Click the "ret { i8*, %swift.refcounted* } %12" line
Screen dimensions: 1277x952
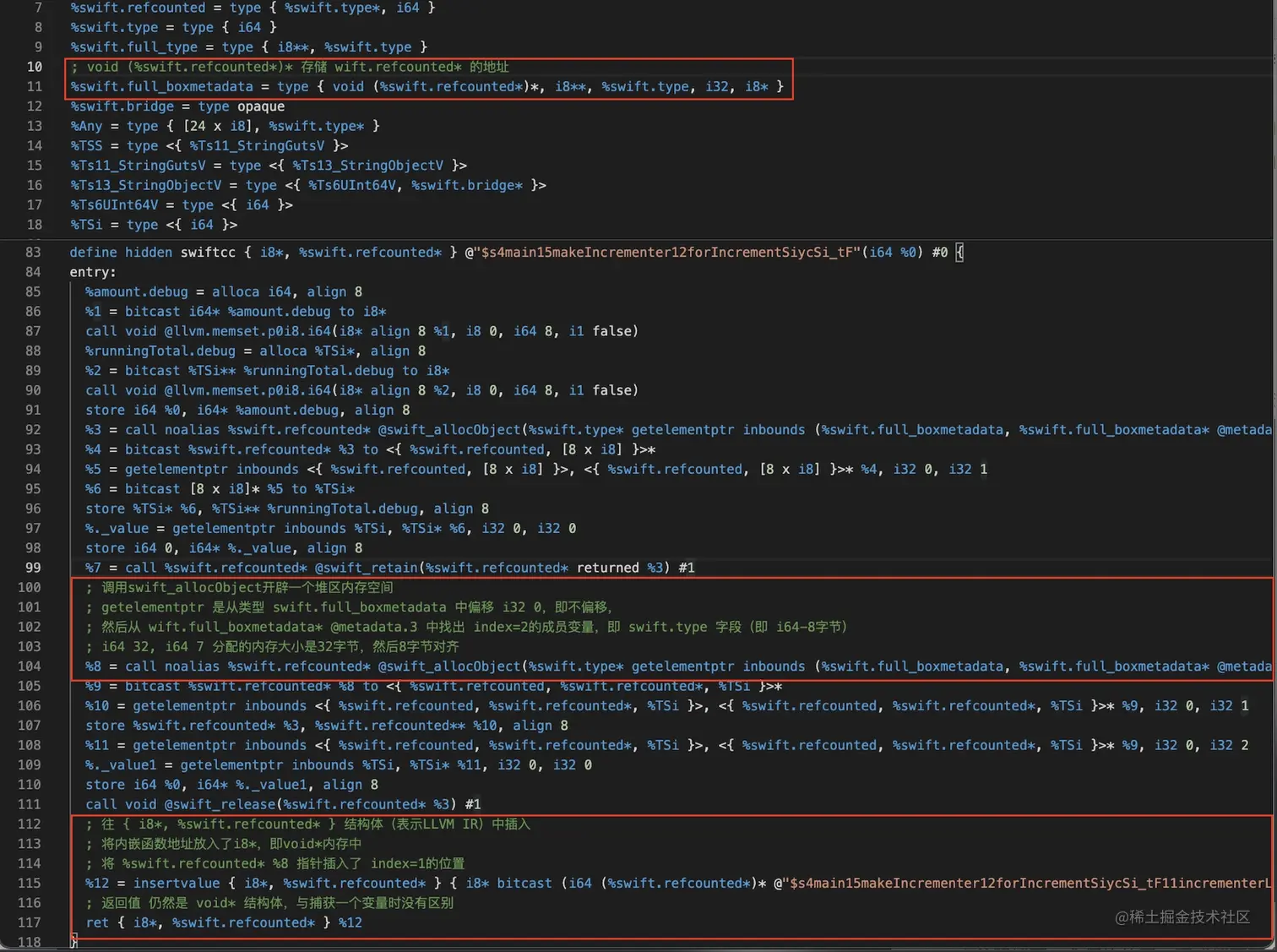[x=224, y=922]
